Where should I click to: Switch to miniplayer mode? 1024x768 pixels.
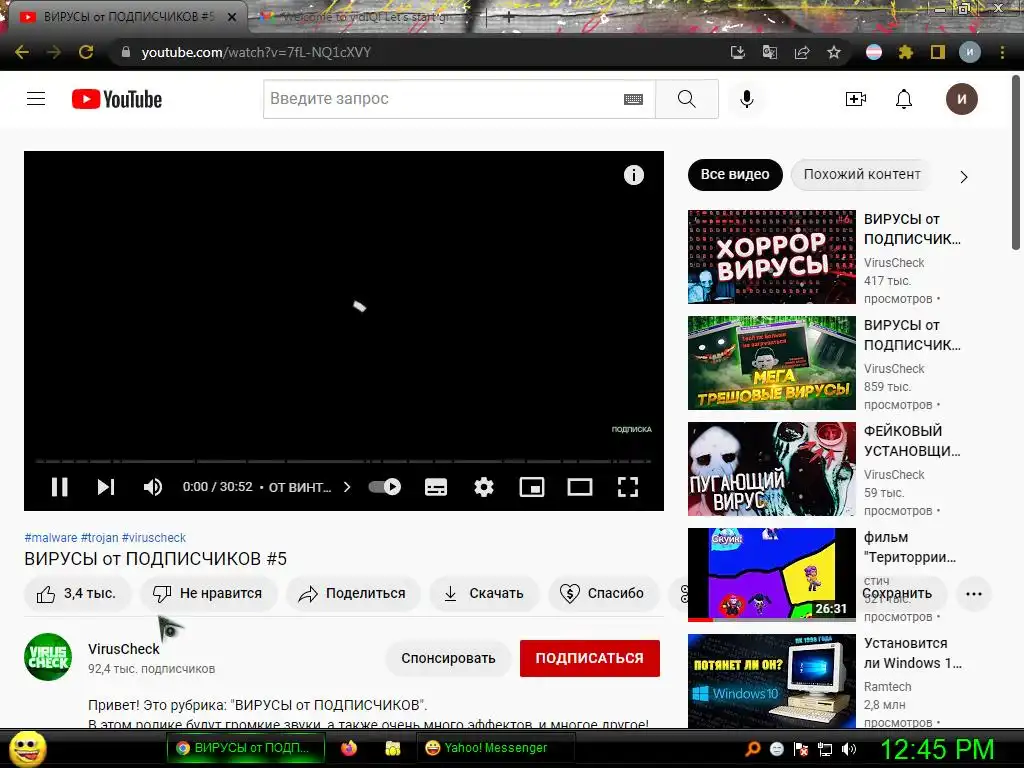(532, 487)
